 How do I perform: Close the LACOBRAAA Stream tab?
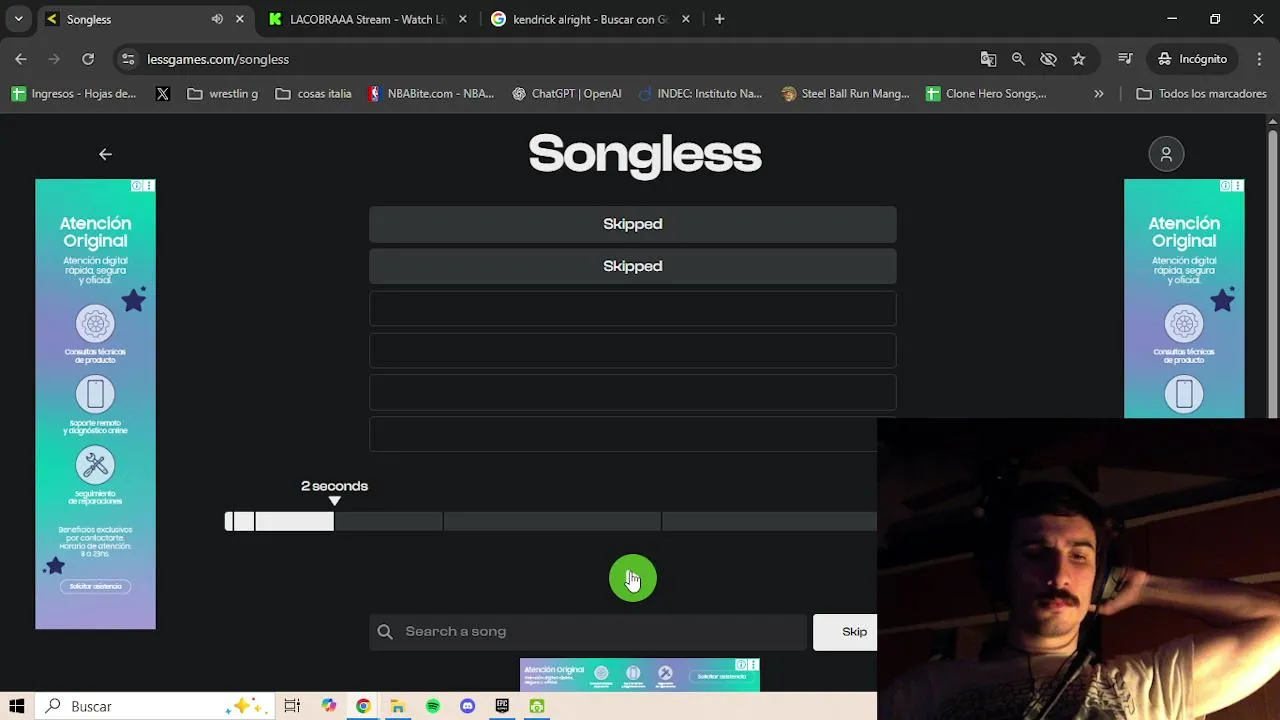462,19
